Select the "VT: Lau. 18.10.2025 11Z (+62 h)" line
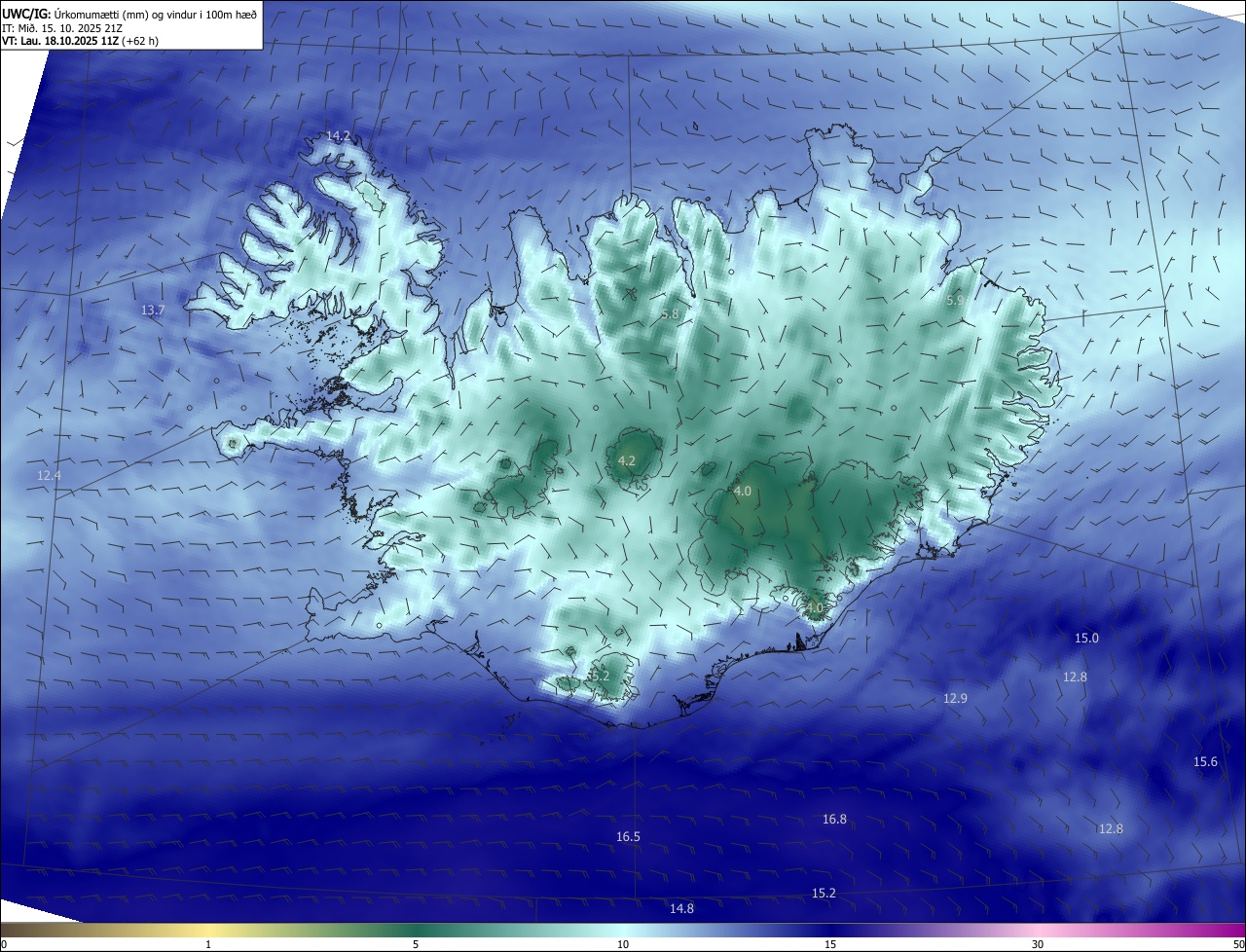This screenshot has width=1246, height=952. [x=80, y=41]
